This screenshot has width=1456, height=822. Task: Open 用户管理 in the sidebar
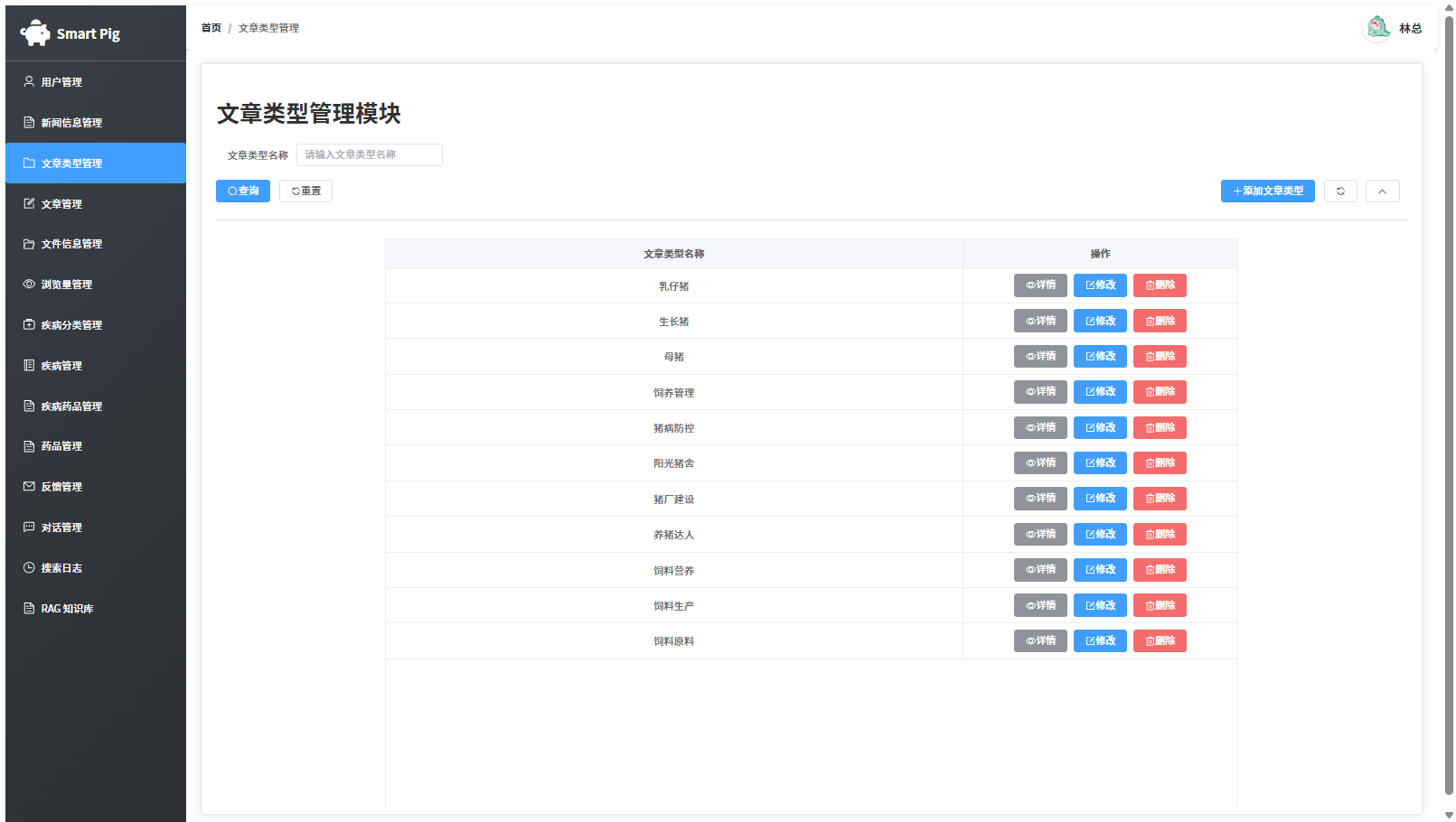coord(96,81)
